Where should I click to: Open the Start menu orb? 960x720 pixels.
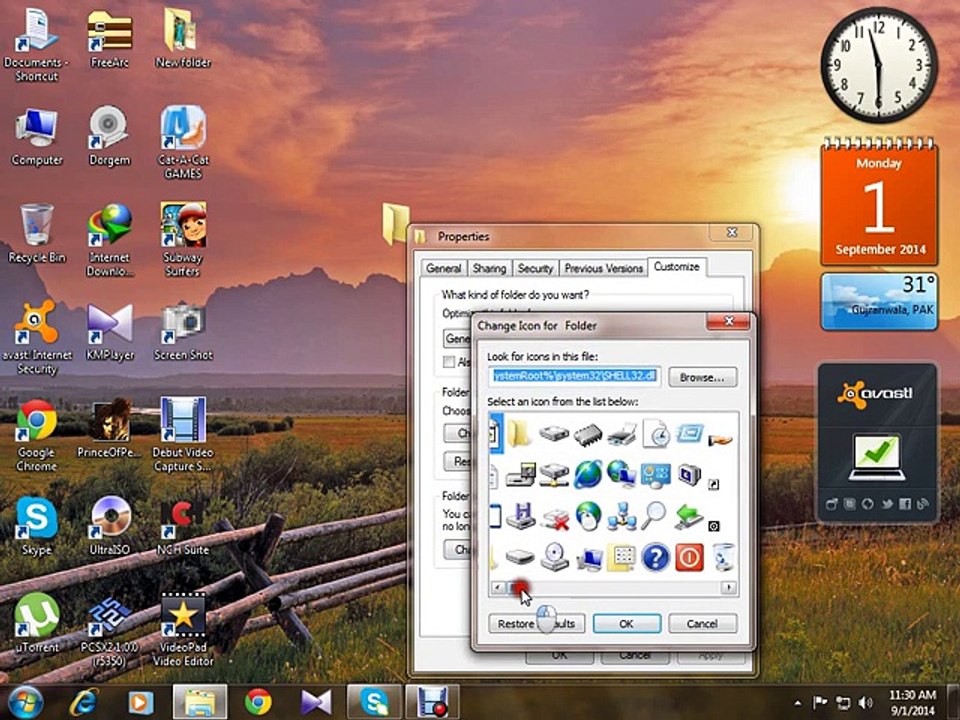(x=25, y=702)
